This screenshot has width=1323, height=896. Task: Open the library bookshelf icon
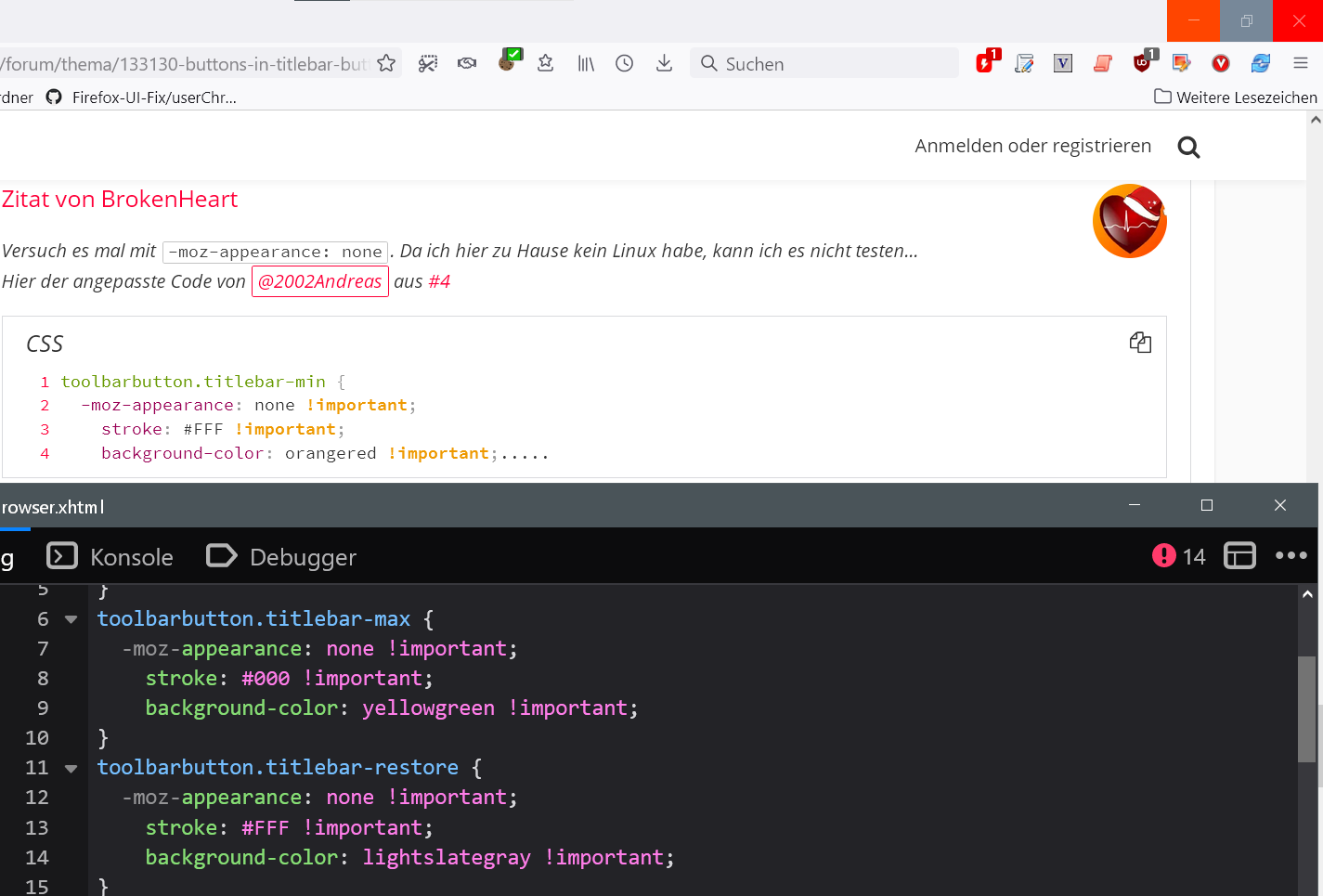586,63
